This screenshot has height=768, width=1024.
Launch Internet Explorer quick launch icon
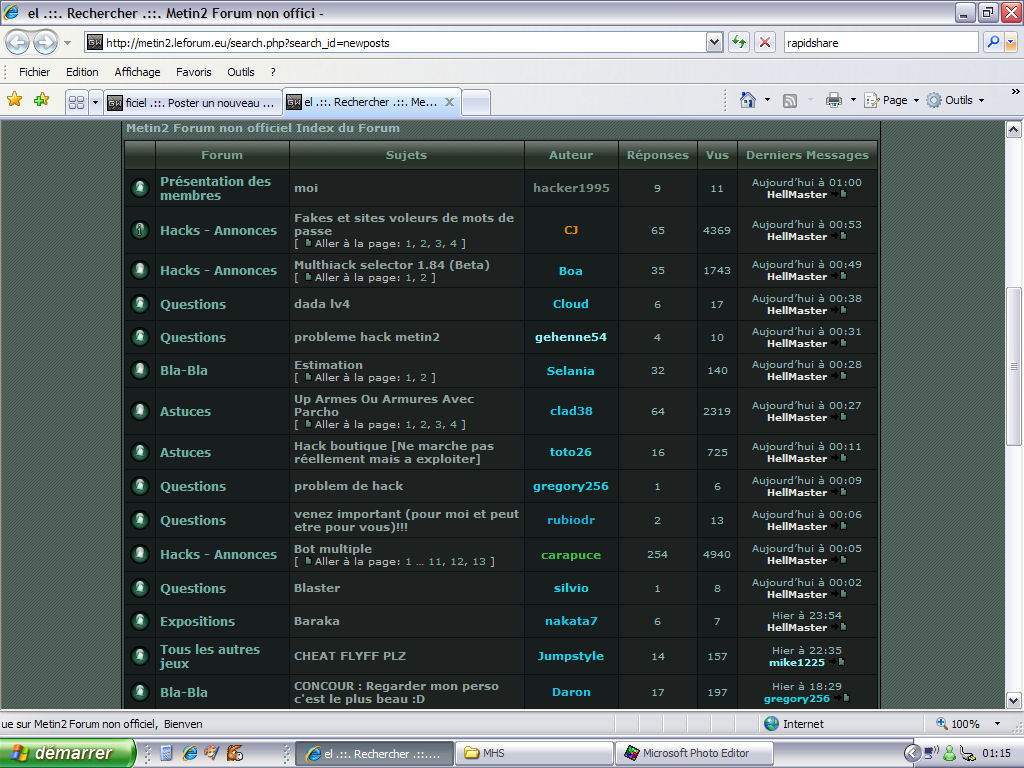click(189, 753)
